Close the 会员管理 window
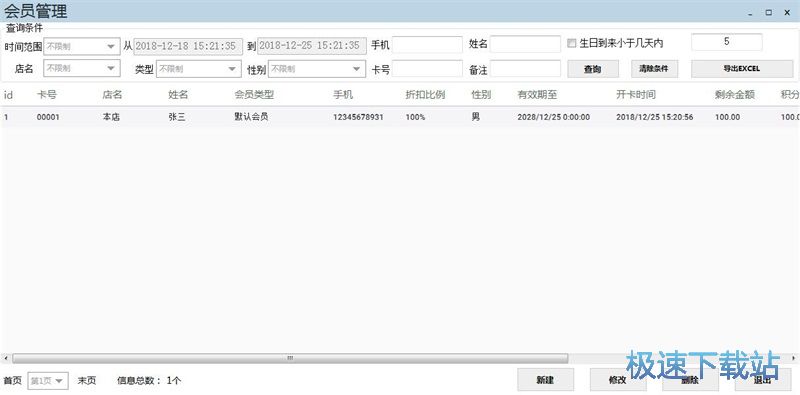 point(787,13)
